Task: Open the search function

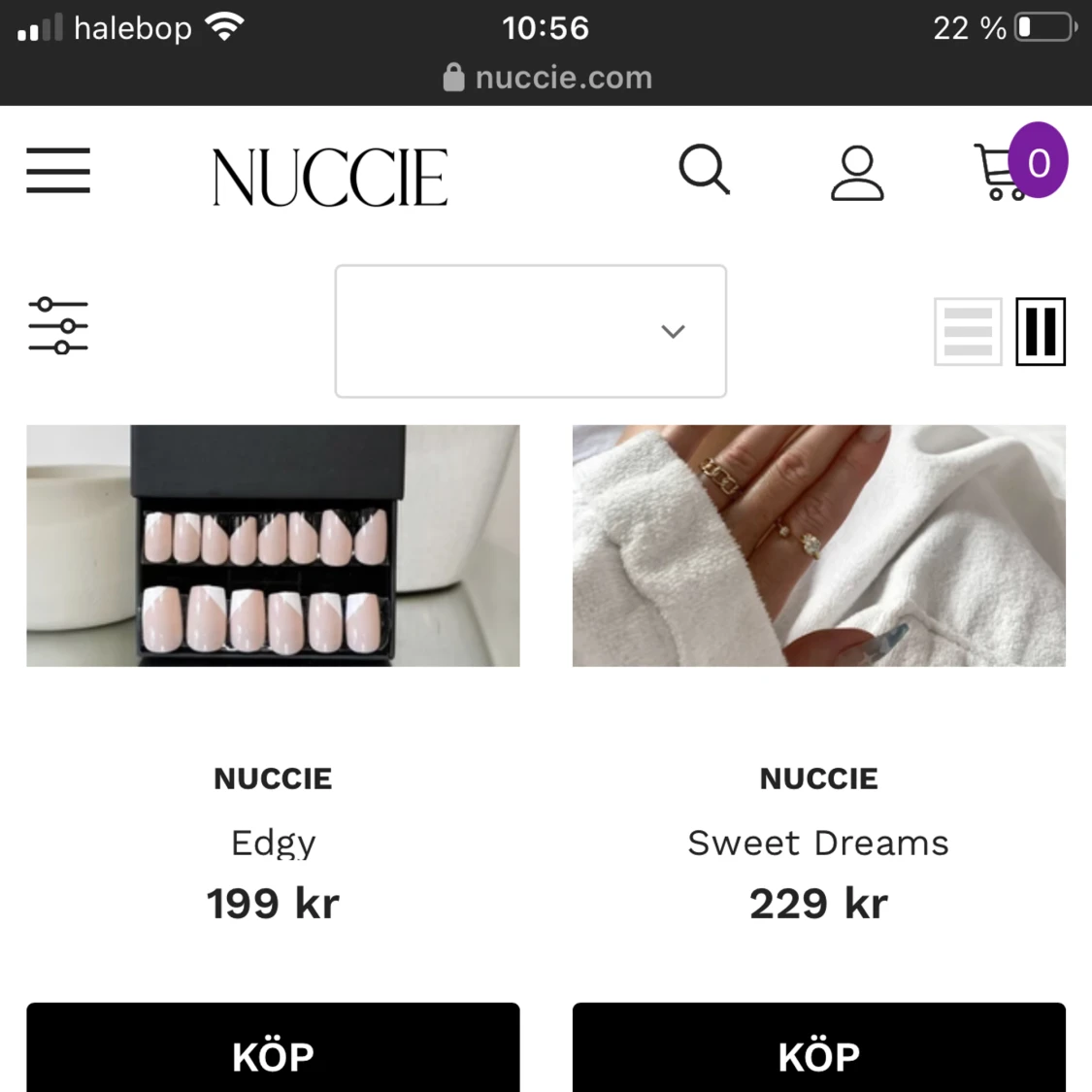Action: click(x=705, y=172)
